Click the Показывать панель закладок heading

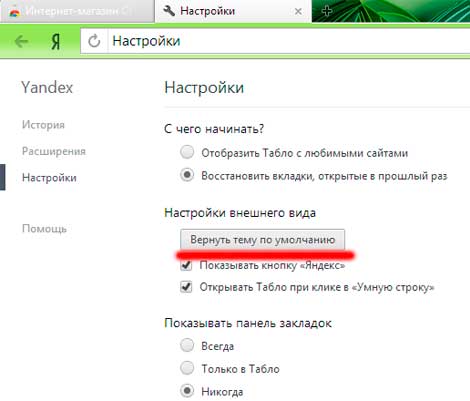pos(248,323)
